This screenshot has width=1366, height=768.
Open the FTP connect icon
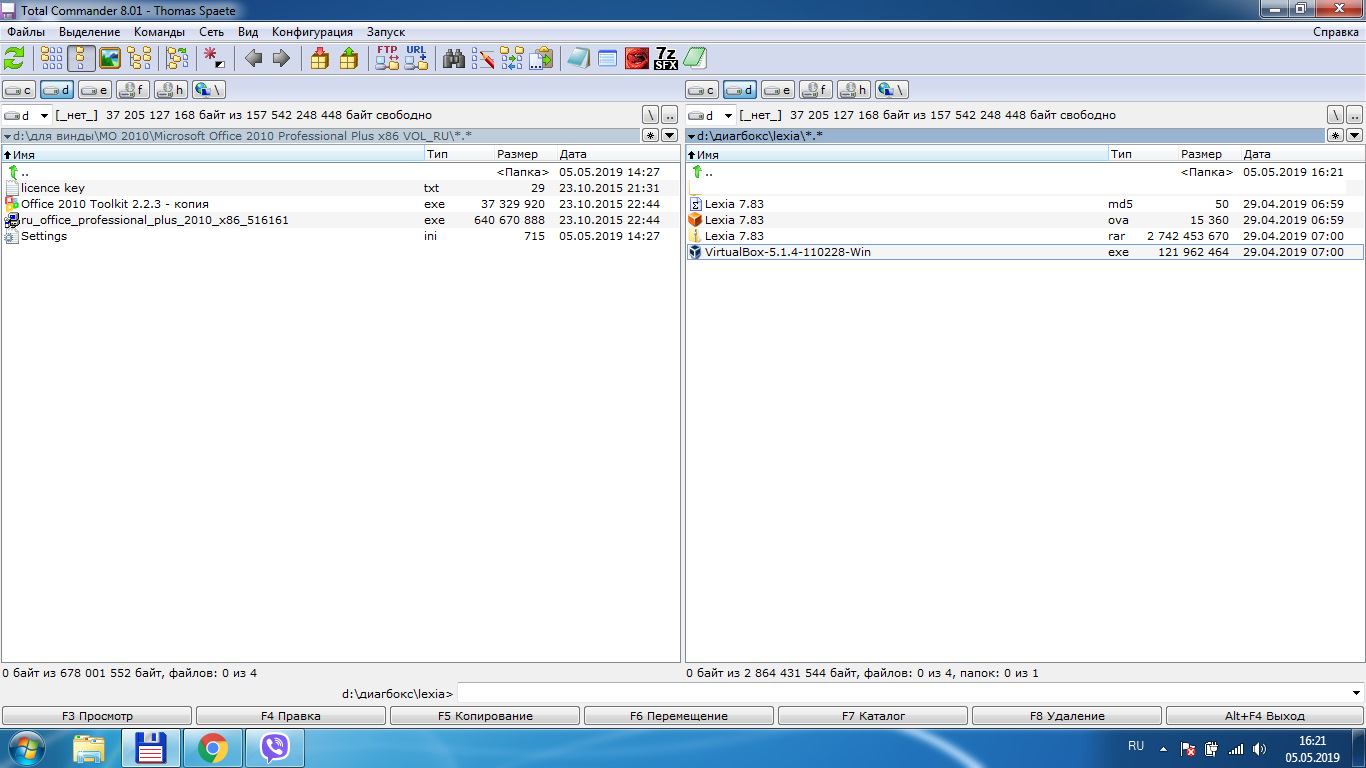(x=387, y=58)
